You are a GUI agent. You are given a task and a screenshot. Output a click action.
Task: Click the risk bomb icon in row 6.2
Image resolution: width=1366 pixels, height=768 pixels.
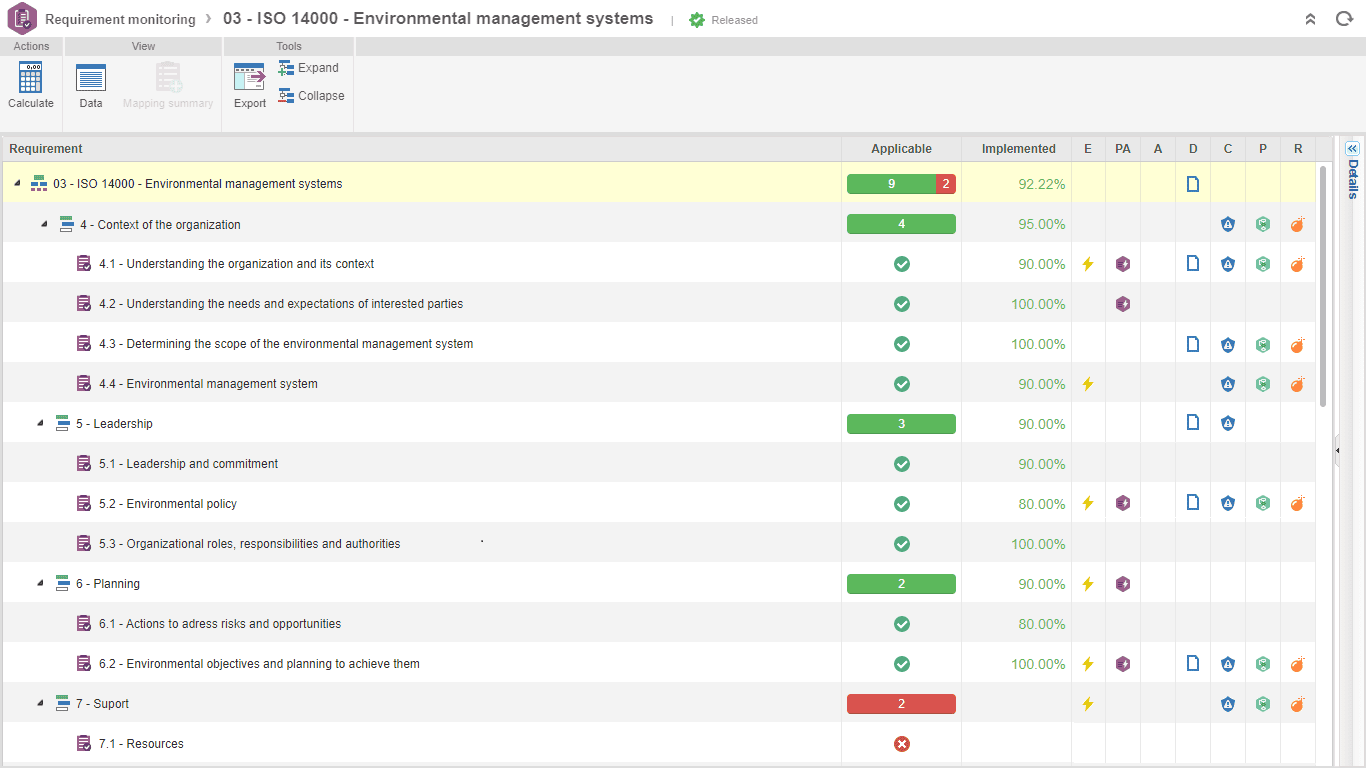click(x=1297, y=664)
